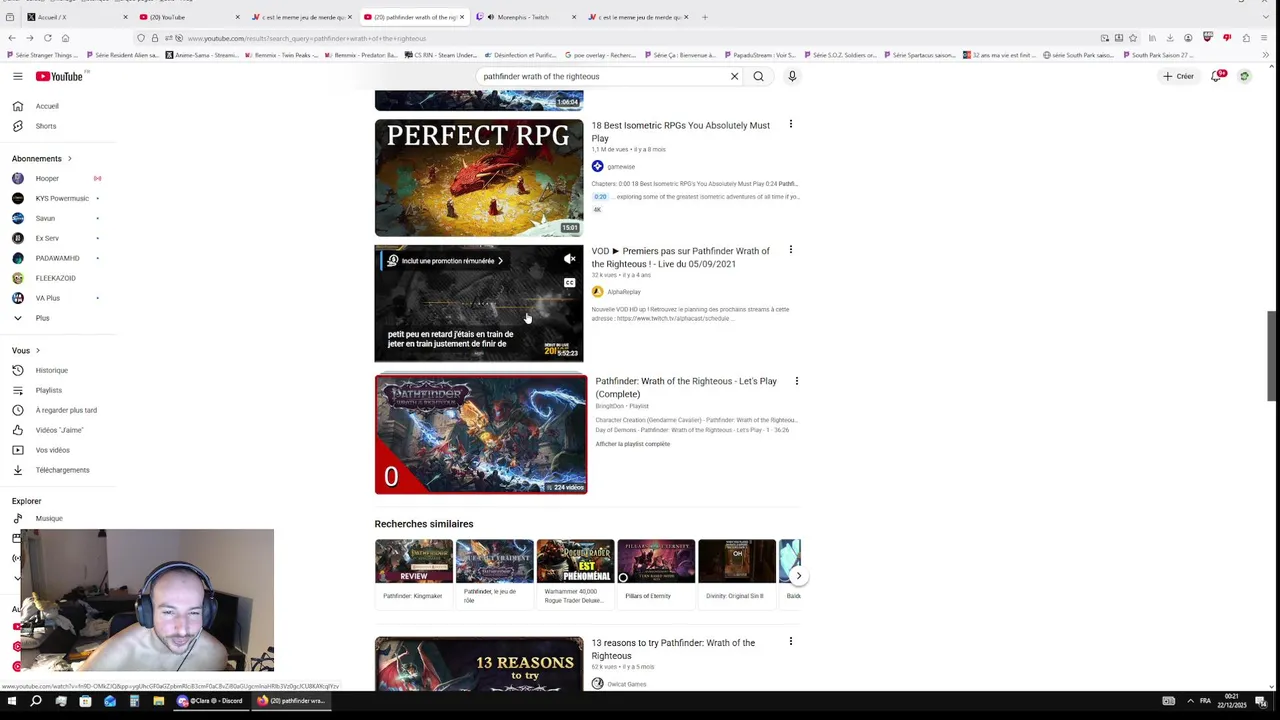Unmute the AlphaReplay preview video
Screen dimensions: 1280x720
click(x=569, y=259)
